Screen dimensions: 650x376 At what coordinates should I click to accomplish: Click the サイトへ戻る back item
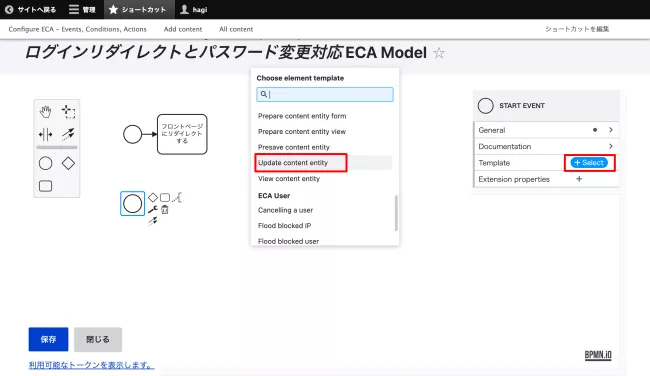[31, 10]
